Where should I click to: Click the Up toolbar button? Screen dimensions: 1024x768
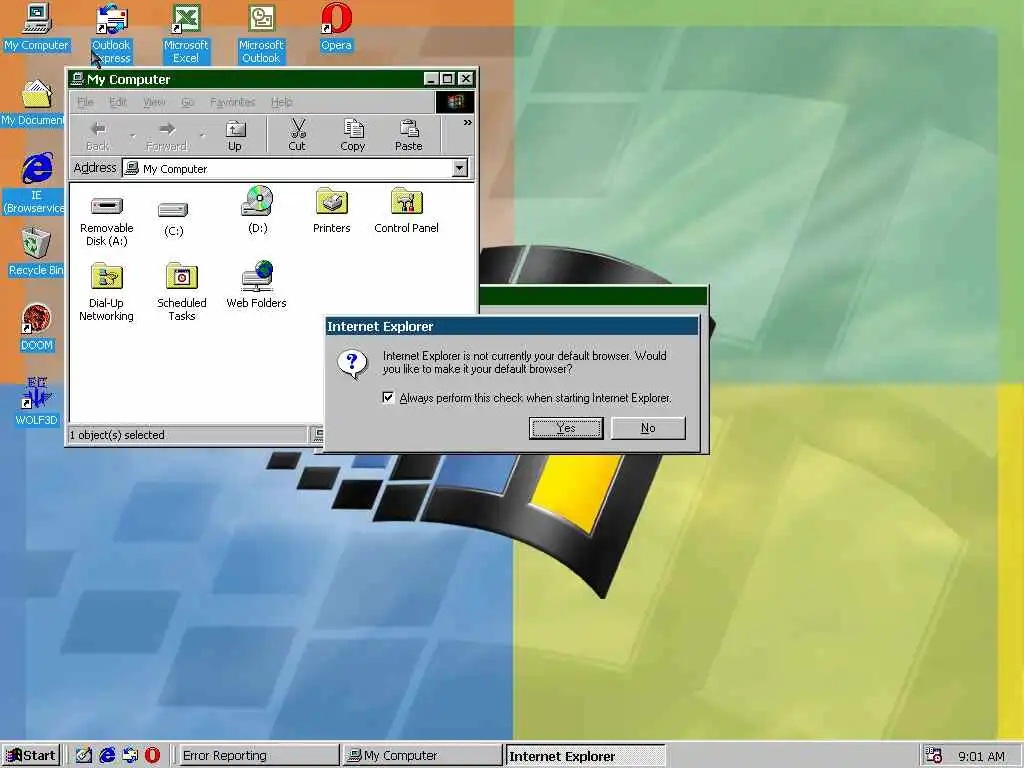pyautogui.click(x=235, y=136)
